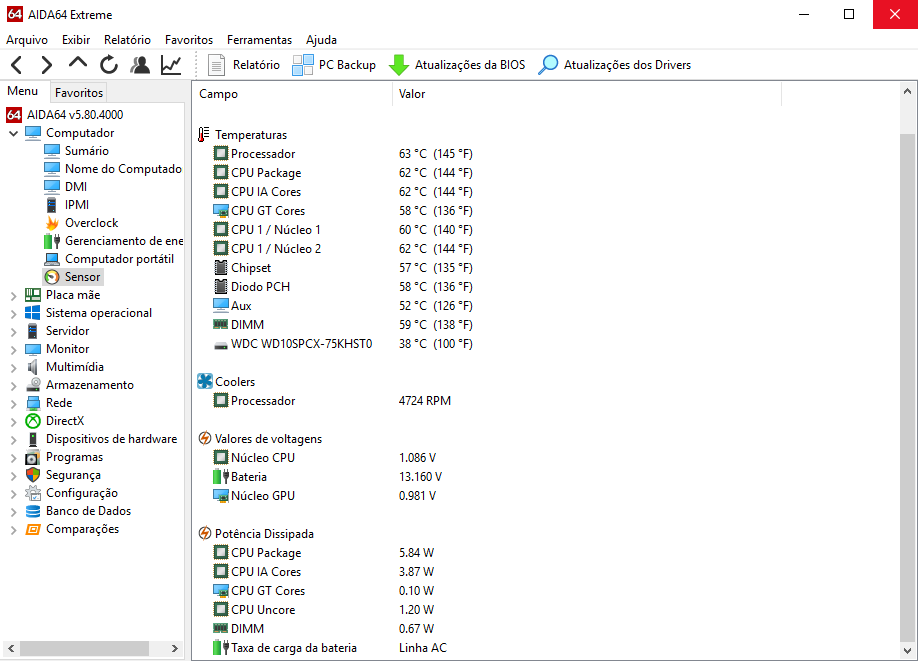
Task: Open the Ajuda menu
Action: pyautogui.click(x=321, y=40)
